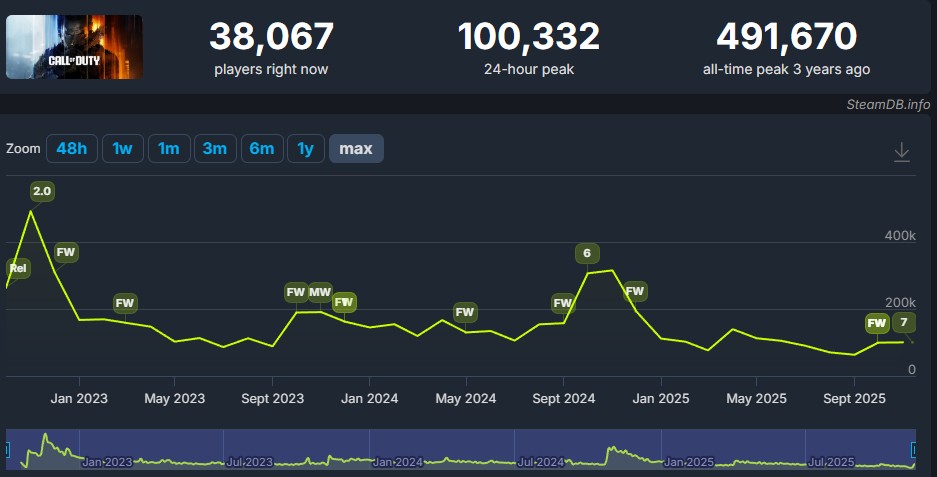Click the FW marker beside the 7 marker
This screenshot has height=477, width=937.
click(x=877, y=323)
